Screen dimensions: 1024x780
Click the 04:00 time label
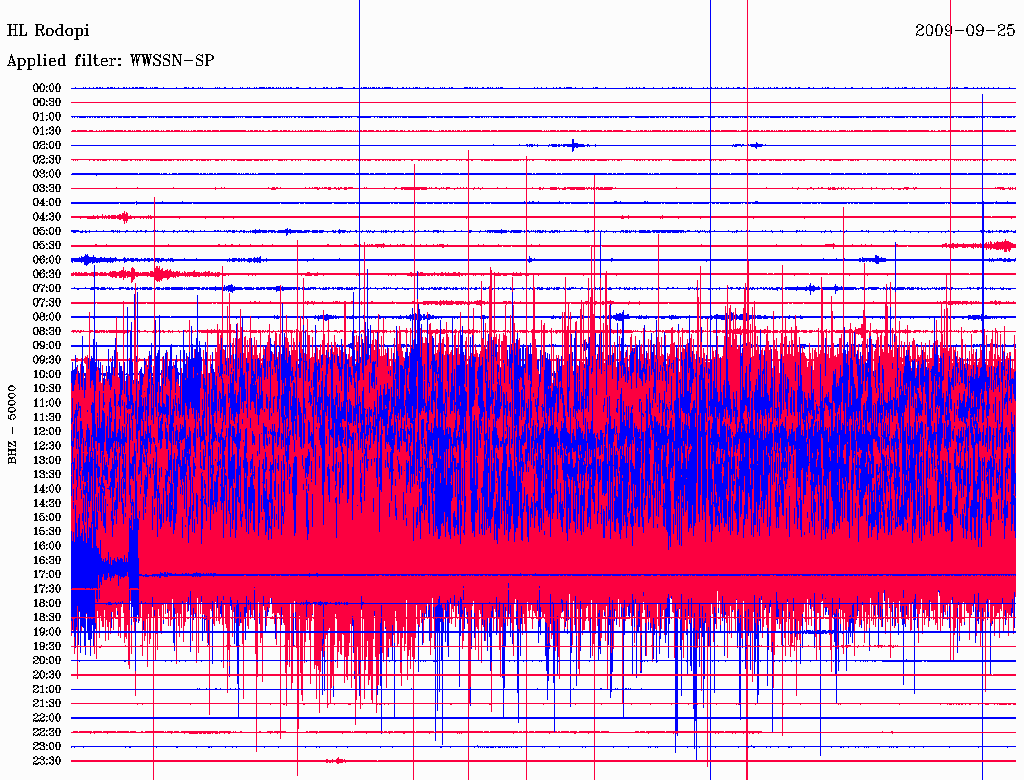pos(46,203)
